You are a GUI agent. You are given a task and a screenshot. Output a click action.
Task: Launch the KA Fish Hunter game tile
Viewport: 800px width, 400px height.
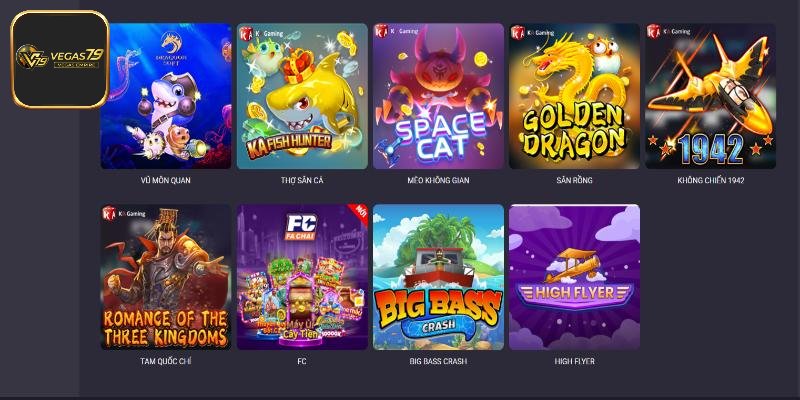[302, 96]
